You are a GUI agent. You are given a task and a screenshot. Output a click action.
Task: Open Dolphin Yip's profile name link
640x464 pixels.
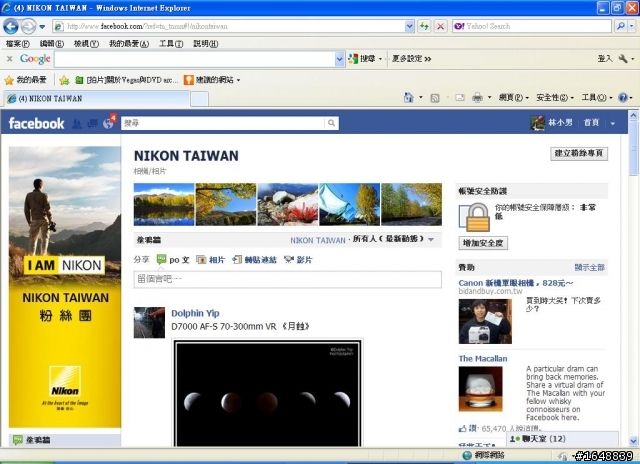click(x=195, y=313)
